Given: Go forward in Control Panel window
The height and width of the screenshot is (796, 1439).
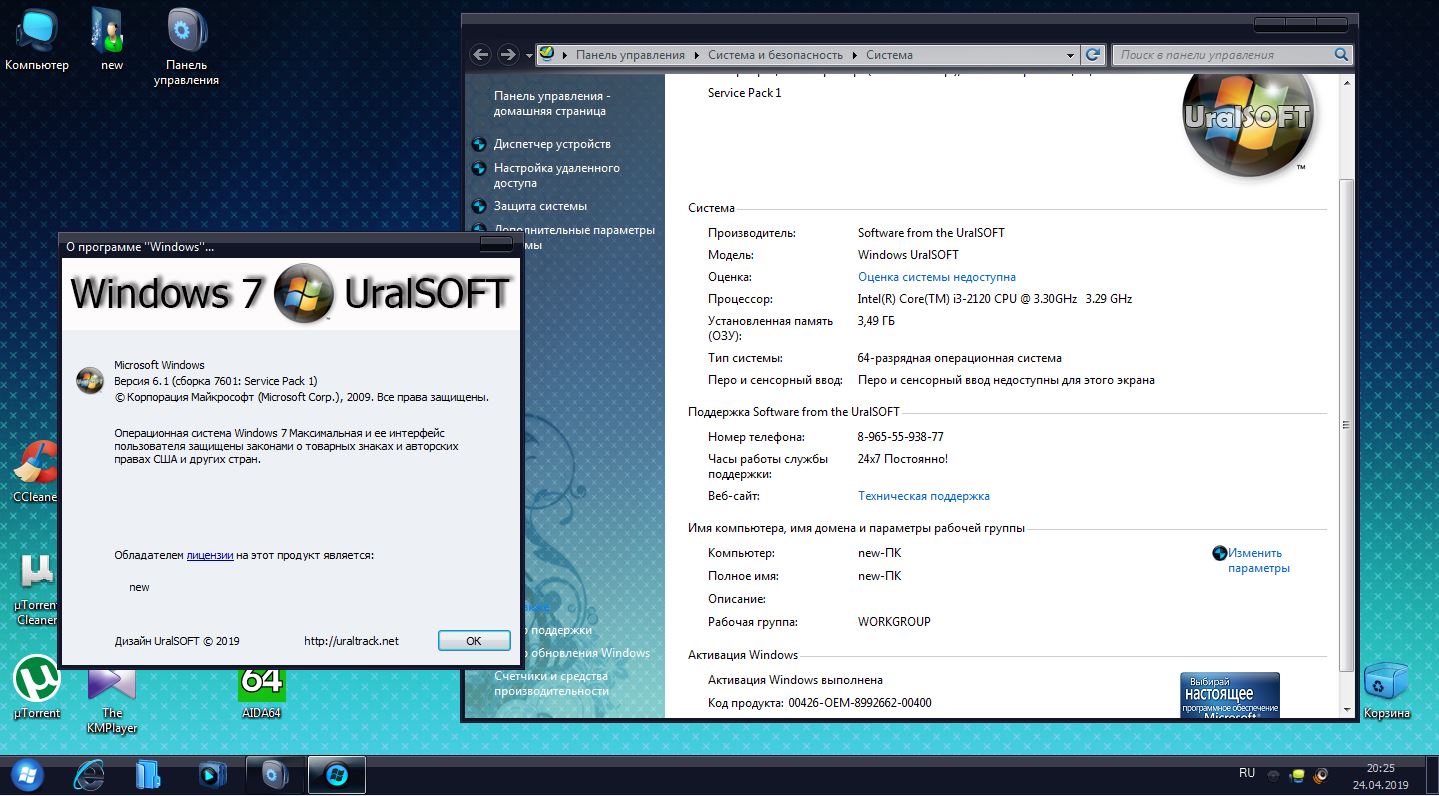Looking at the screenshot, I should point(508,55).
